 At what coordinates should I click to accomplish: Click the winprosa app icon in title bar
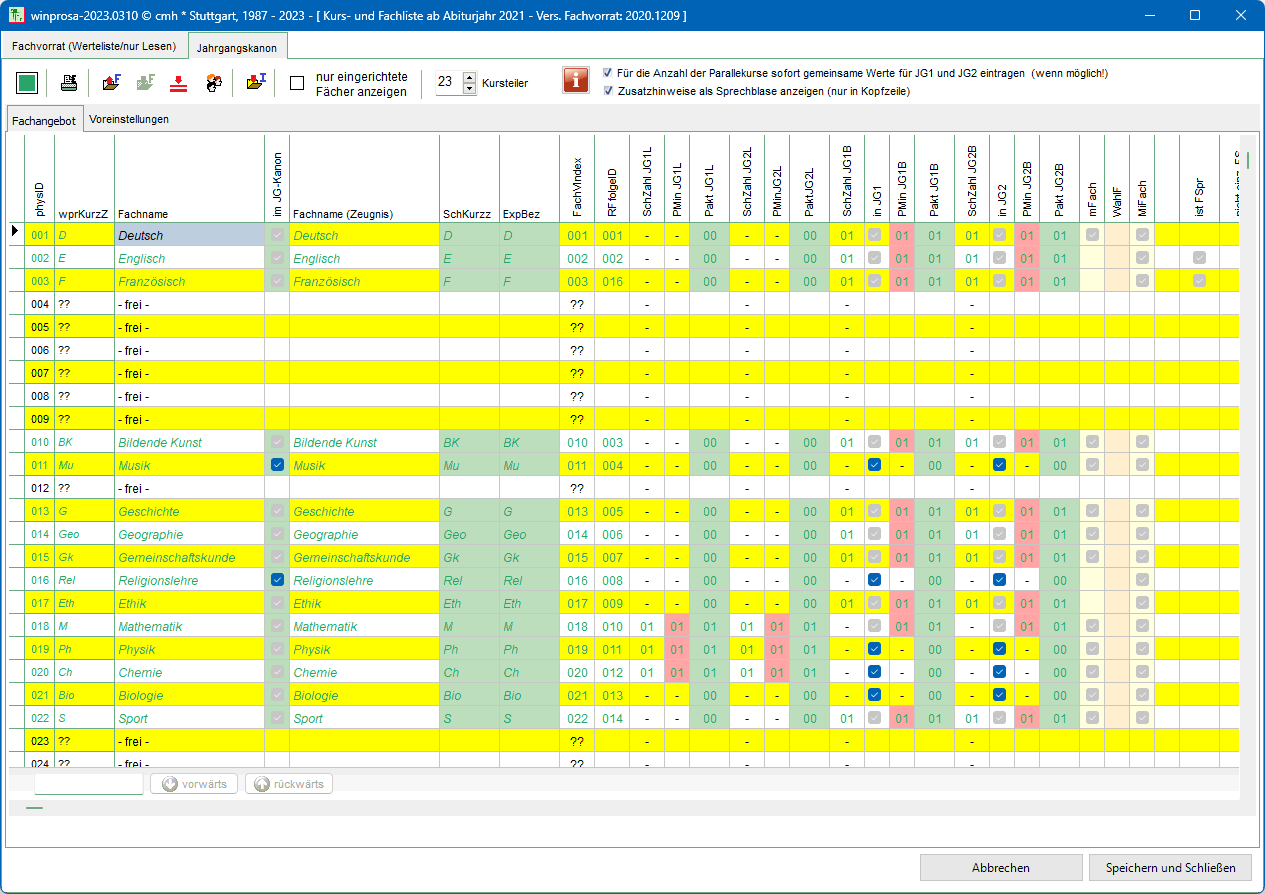[17, 16]
